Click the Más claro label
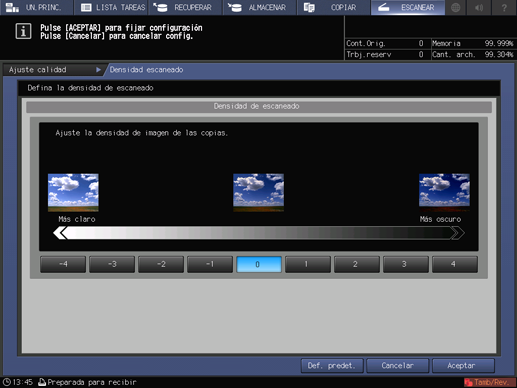 tap(77, 219)
